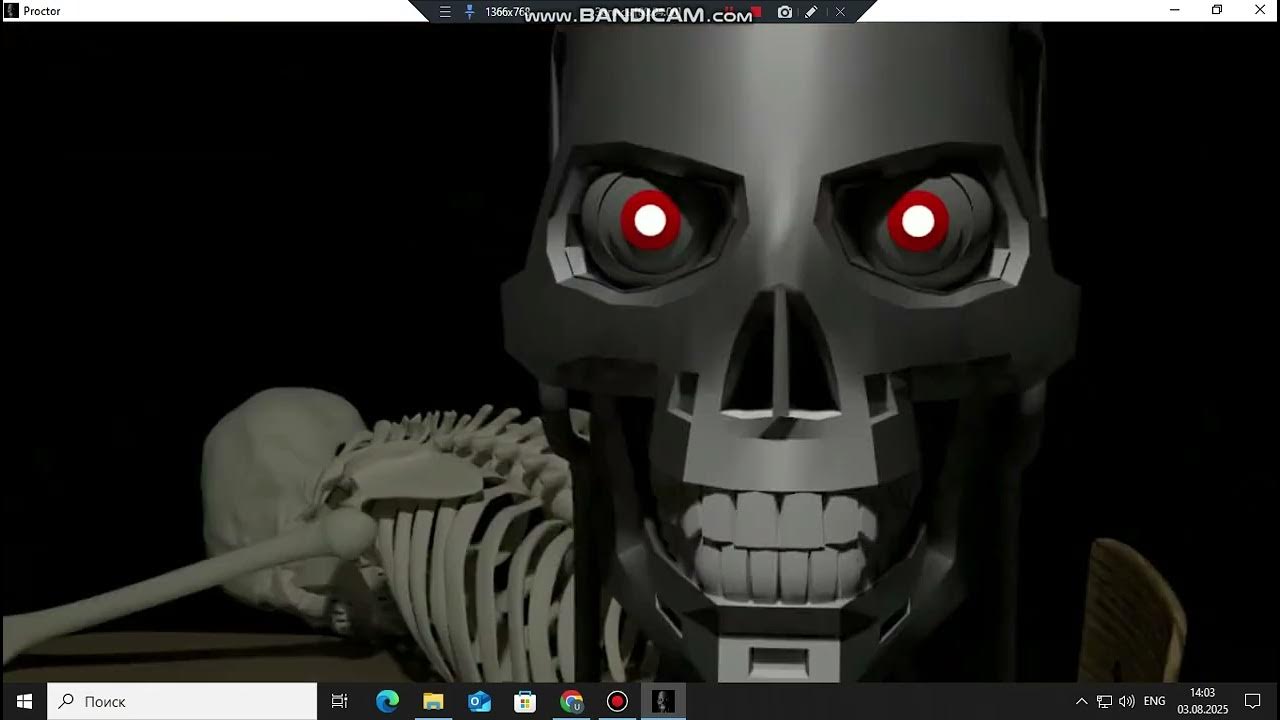Switch to Bandicam recorder in the taskbar
The image size is (1280, 720).
point(617,701)
